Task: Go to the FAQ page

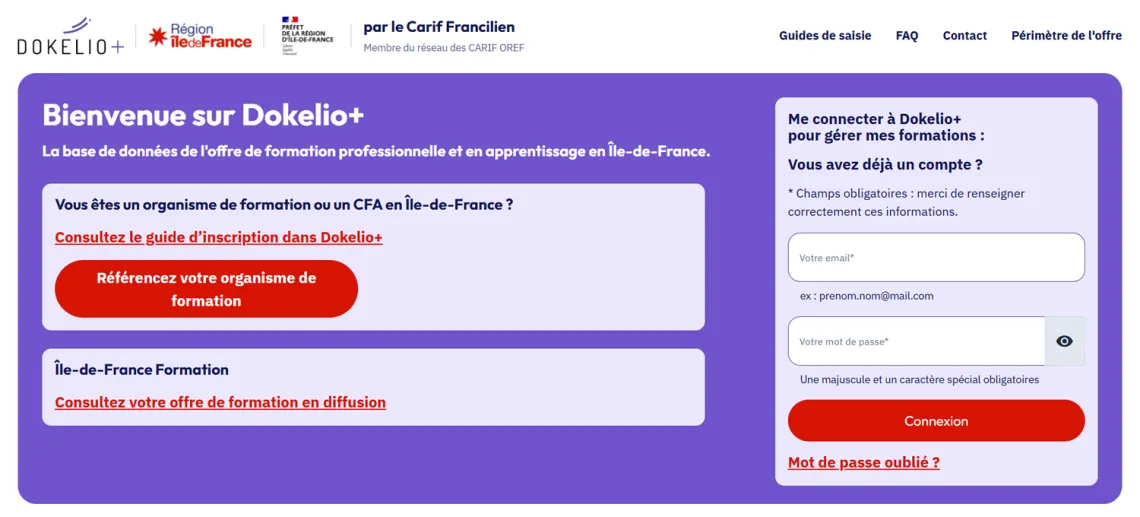Action: pyautogui.click(x=907, y=36)
